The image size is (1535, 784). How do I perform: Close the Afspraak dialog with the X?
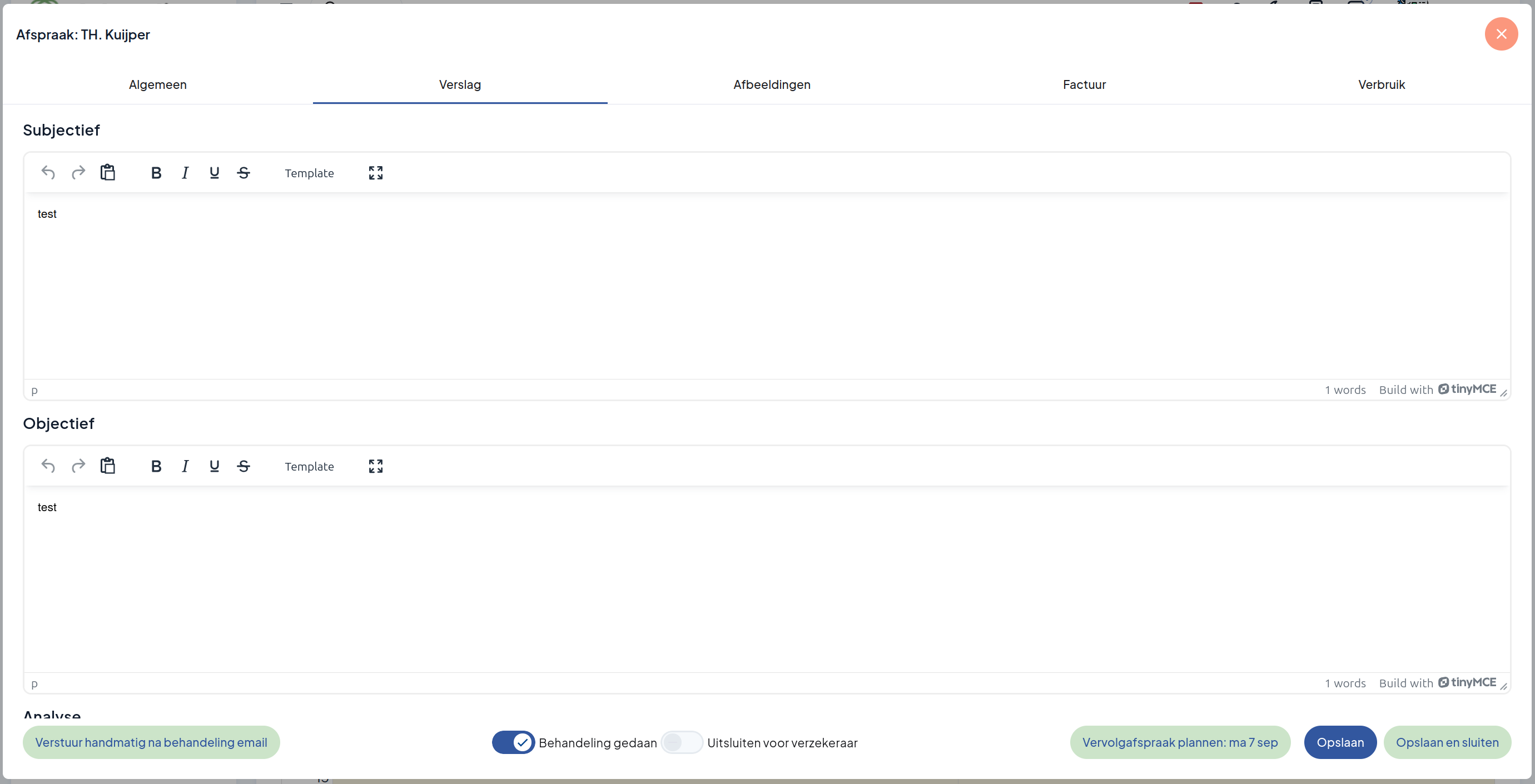click(x=1501, y=34)
